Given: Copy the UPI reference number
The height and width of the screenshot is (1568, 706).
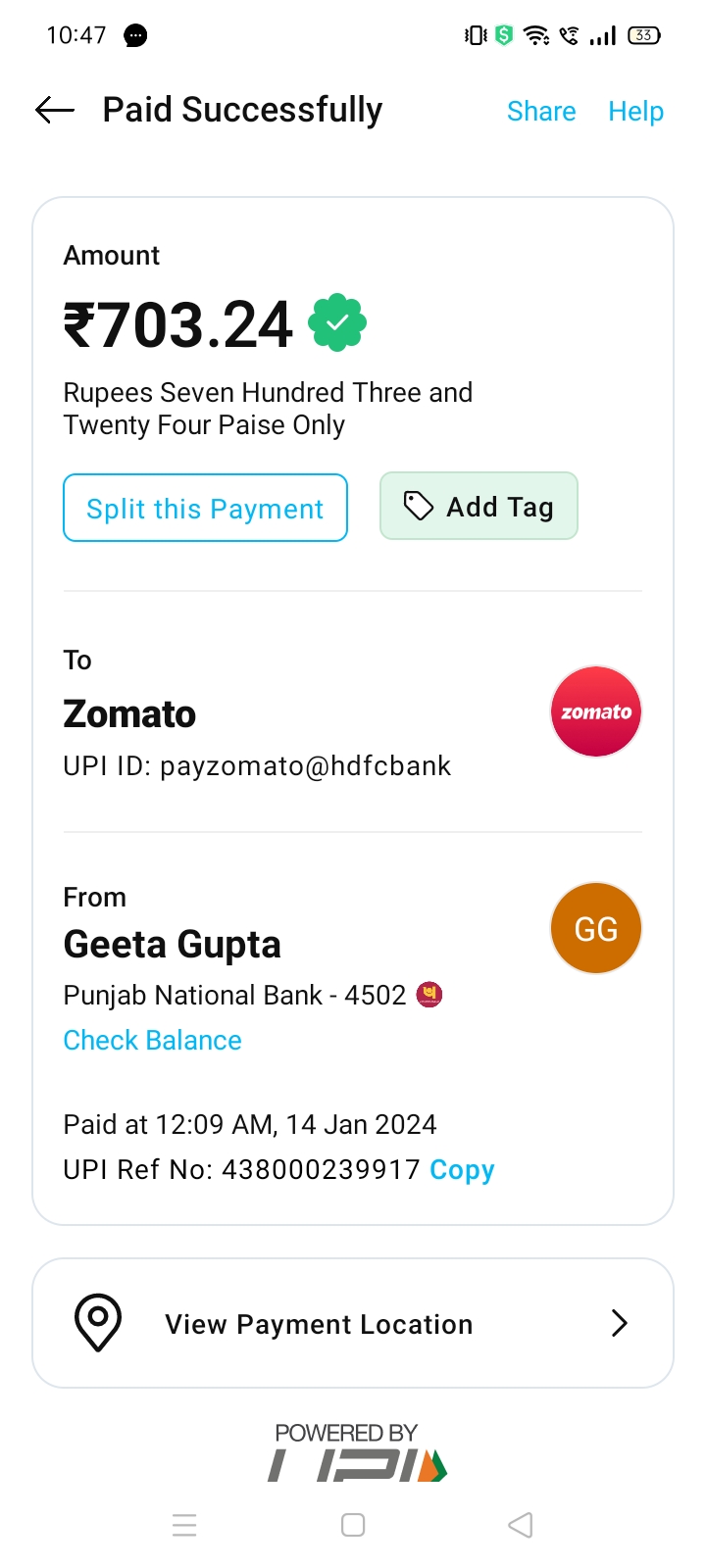Looking at the screenshot, I should (462, 1170).
